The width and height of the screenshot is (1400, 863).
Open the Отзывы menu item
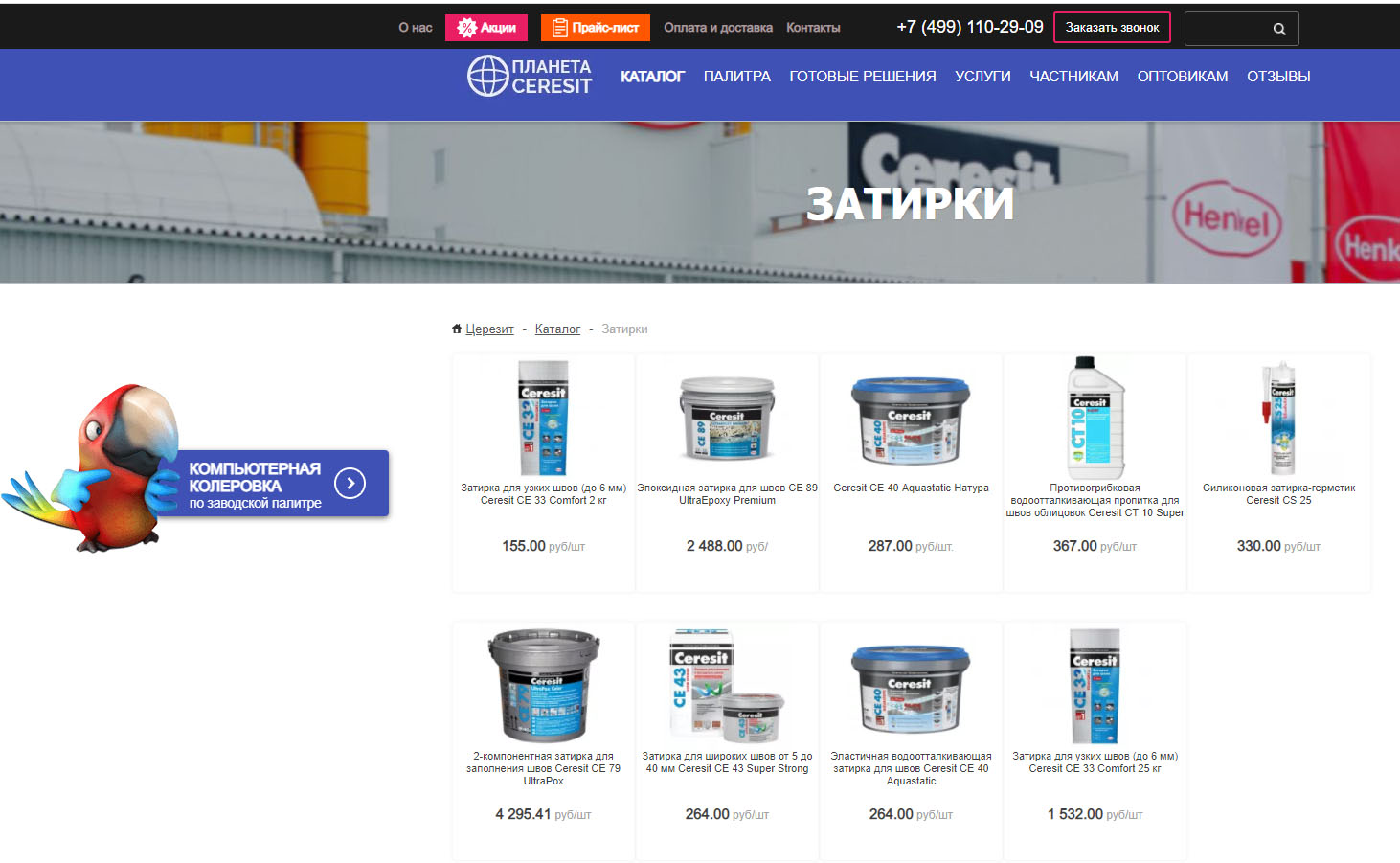point(1278,77)
